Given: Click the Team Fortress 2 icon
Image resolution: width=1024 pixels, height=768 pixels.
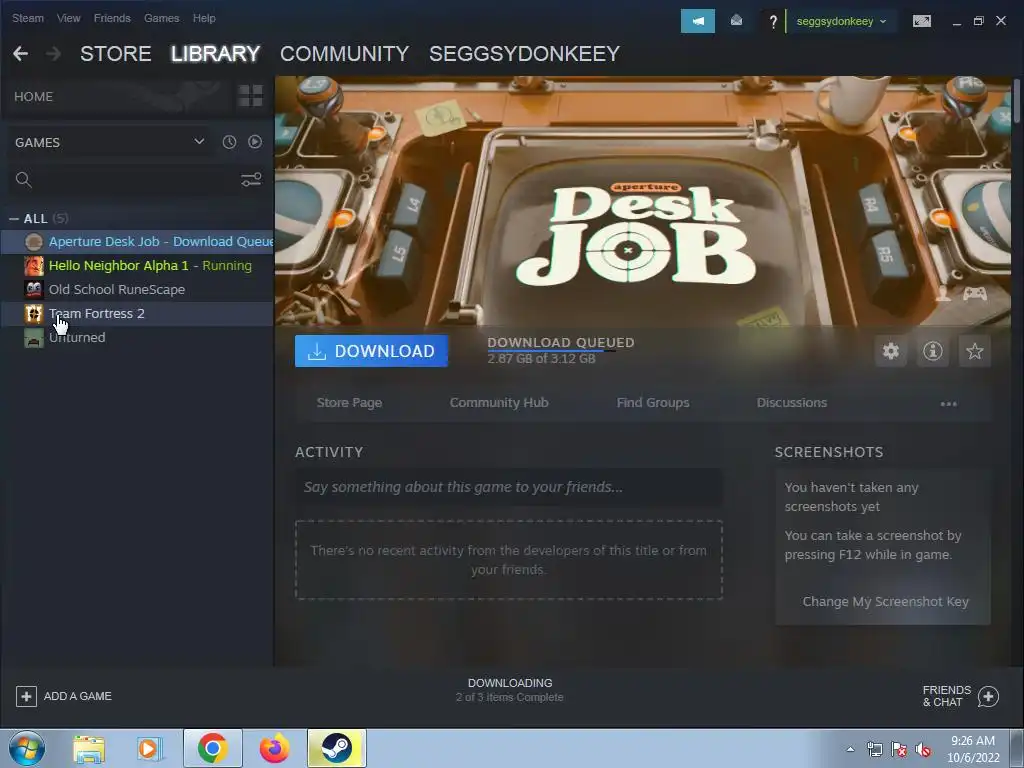Looking at the screenshot, I should point(34,313).
